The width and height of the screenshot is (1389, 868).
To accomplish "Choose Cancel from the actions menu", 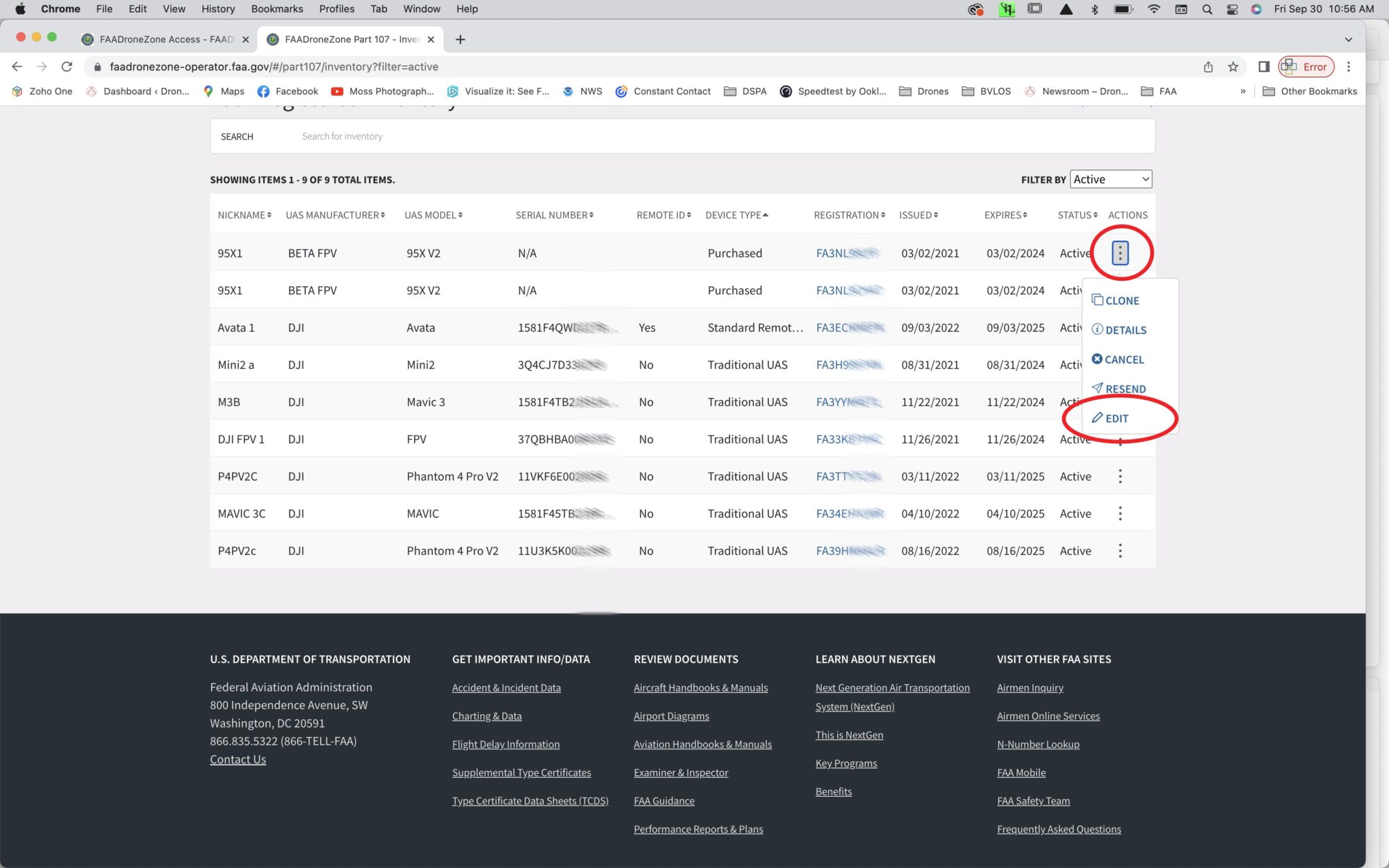I will pyautogui.click(x=1117, y=359).
